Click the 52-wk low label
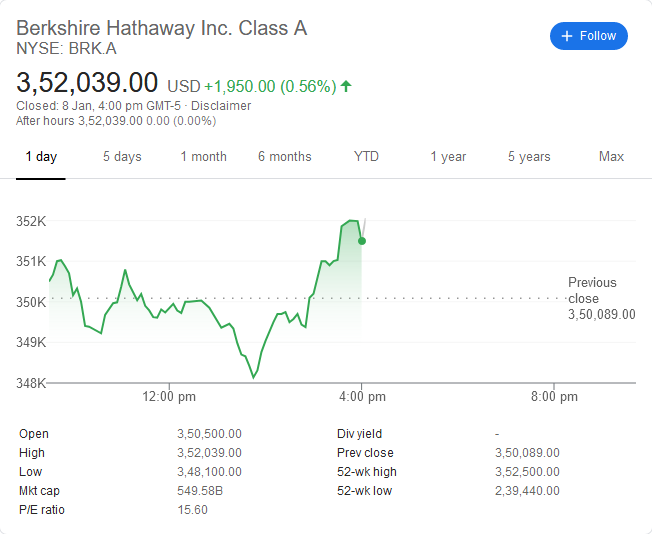Screen dimensions: 652x534 point(364,491)
